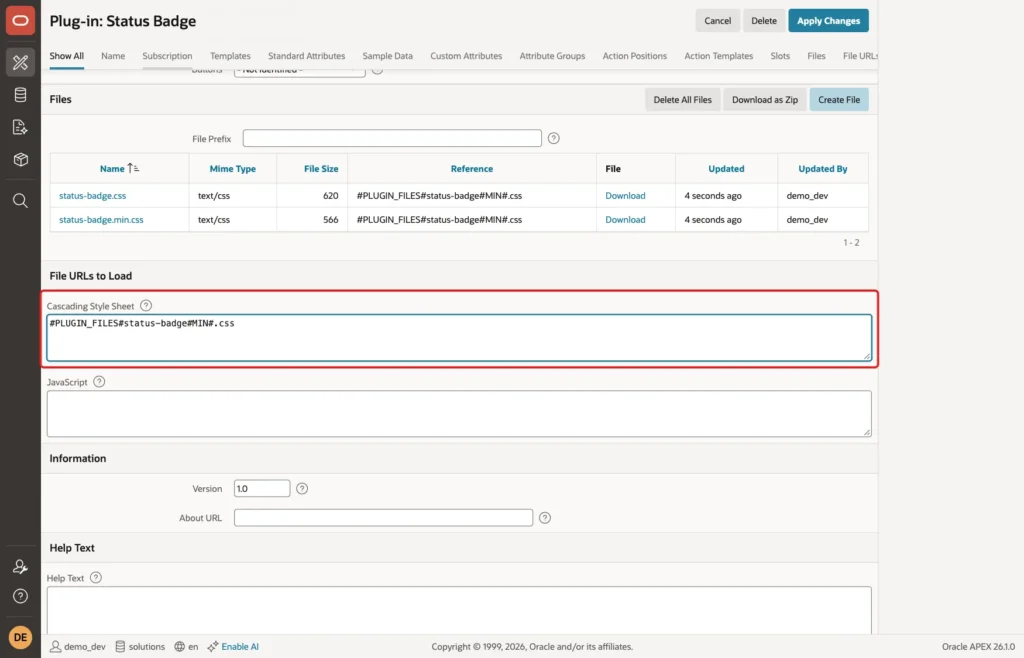1024x658 pixels.
Task: Show help for About URL field
Action: click(x=545, y=518)
